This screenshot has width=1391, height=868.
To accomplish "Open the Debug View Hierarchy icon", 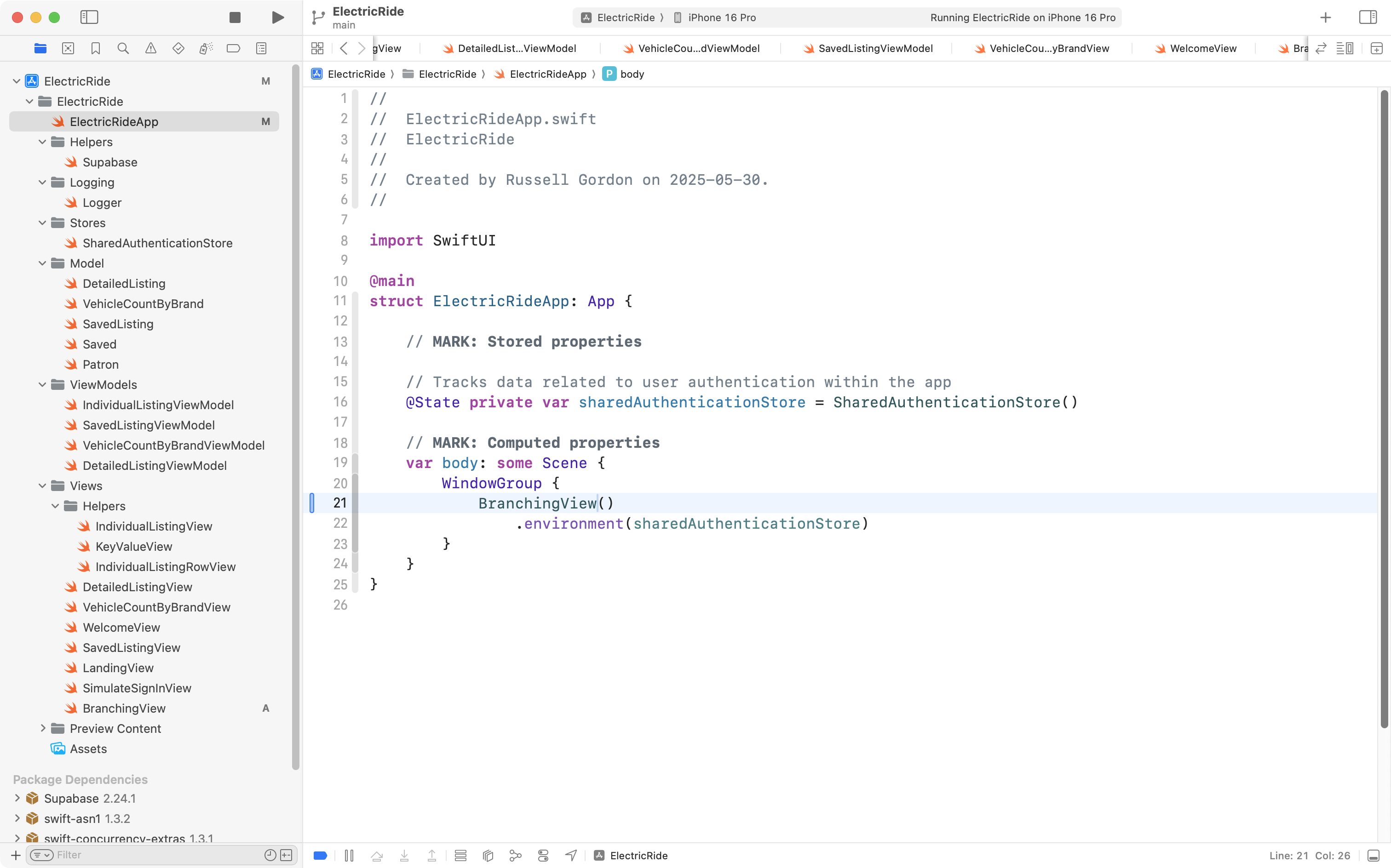I will tap(488, 856).
